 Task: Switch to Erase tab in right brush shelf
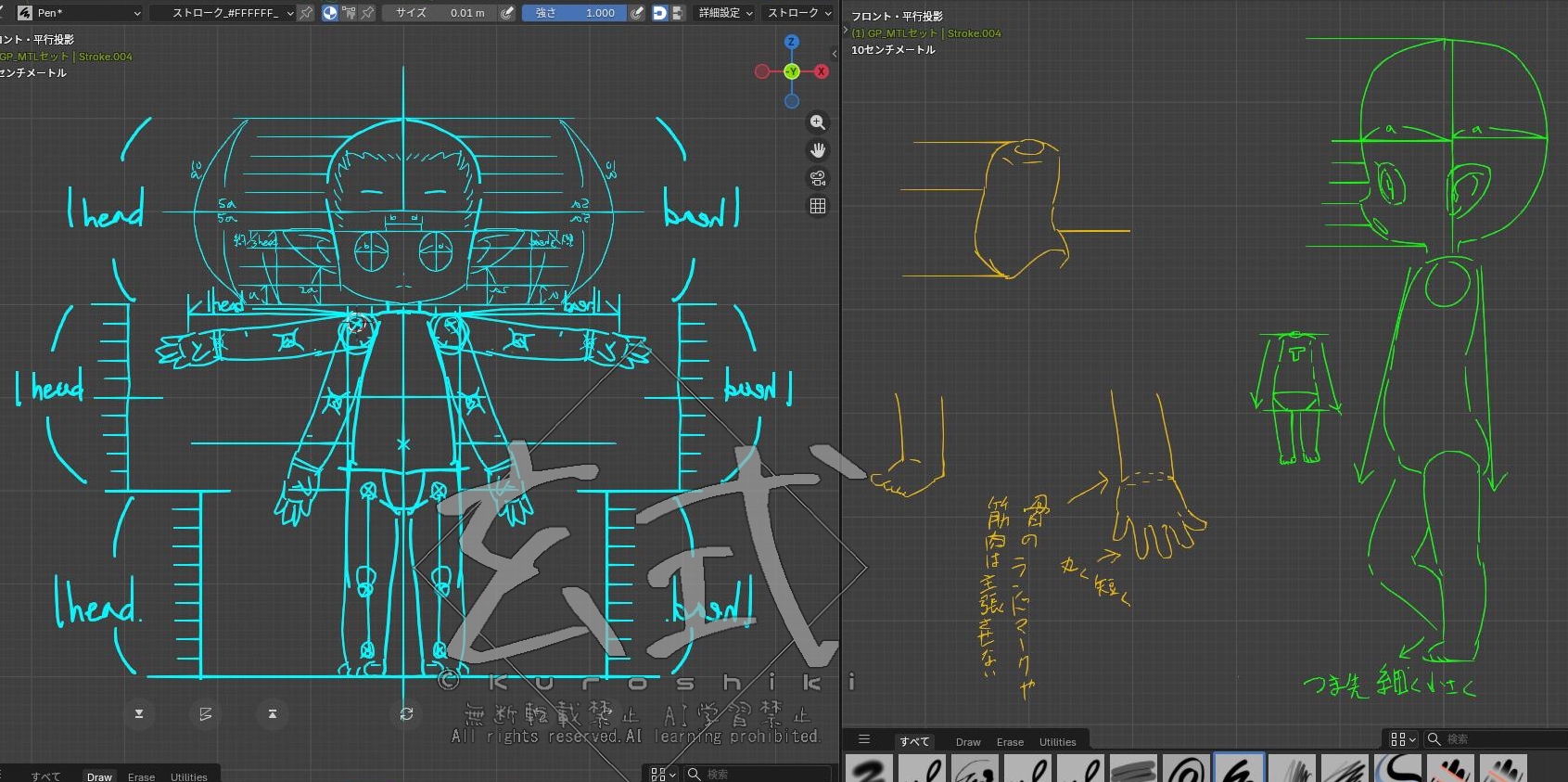pos(1010,742)
